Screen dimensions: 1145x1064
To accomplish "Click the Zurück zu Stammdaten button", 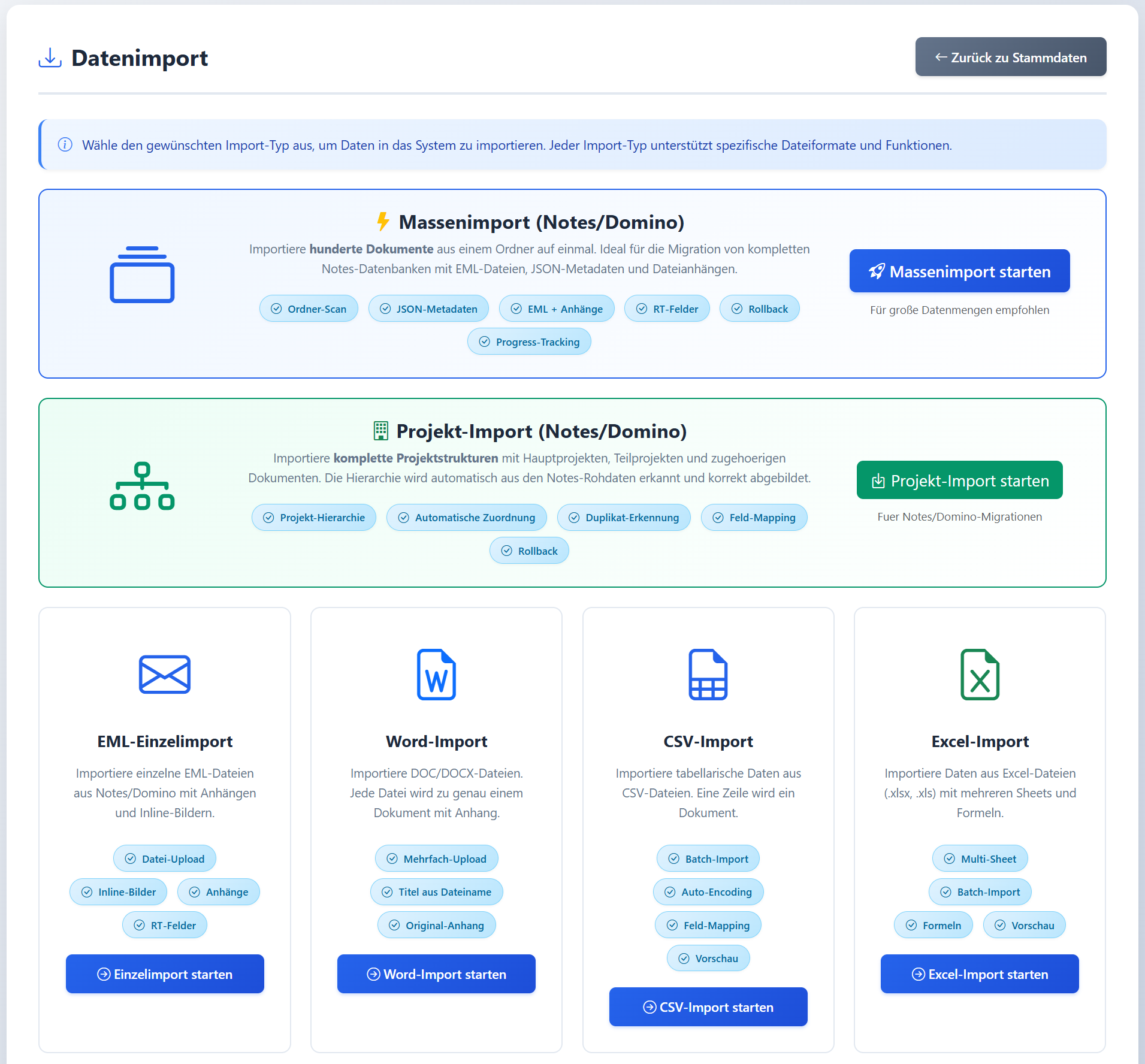I will [1010, 56].
